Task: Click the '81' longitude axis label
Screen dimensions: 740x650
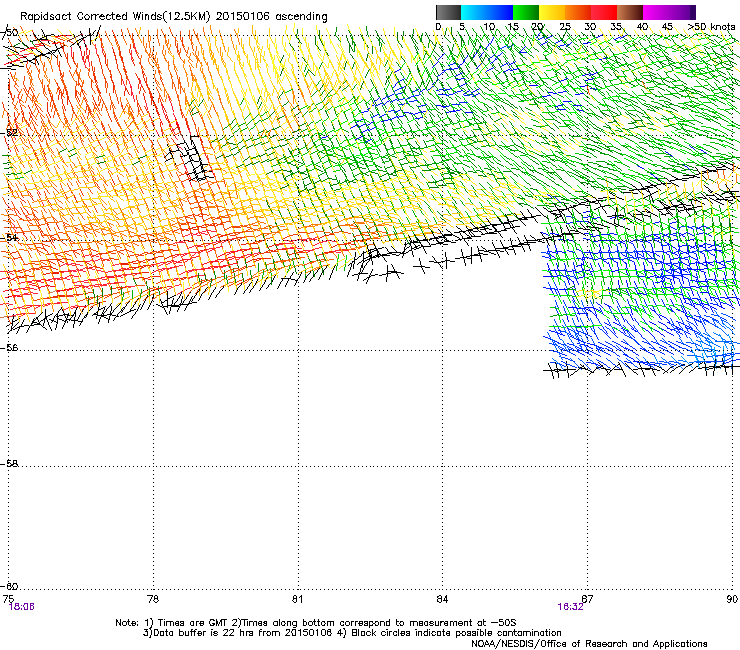Action: [x=297, y=599]
